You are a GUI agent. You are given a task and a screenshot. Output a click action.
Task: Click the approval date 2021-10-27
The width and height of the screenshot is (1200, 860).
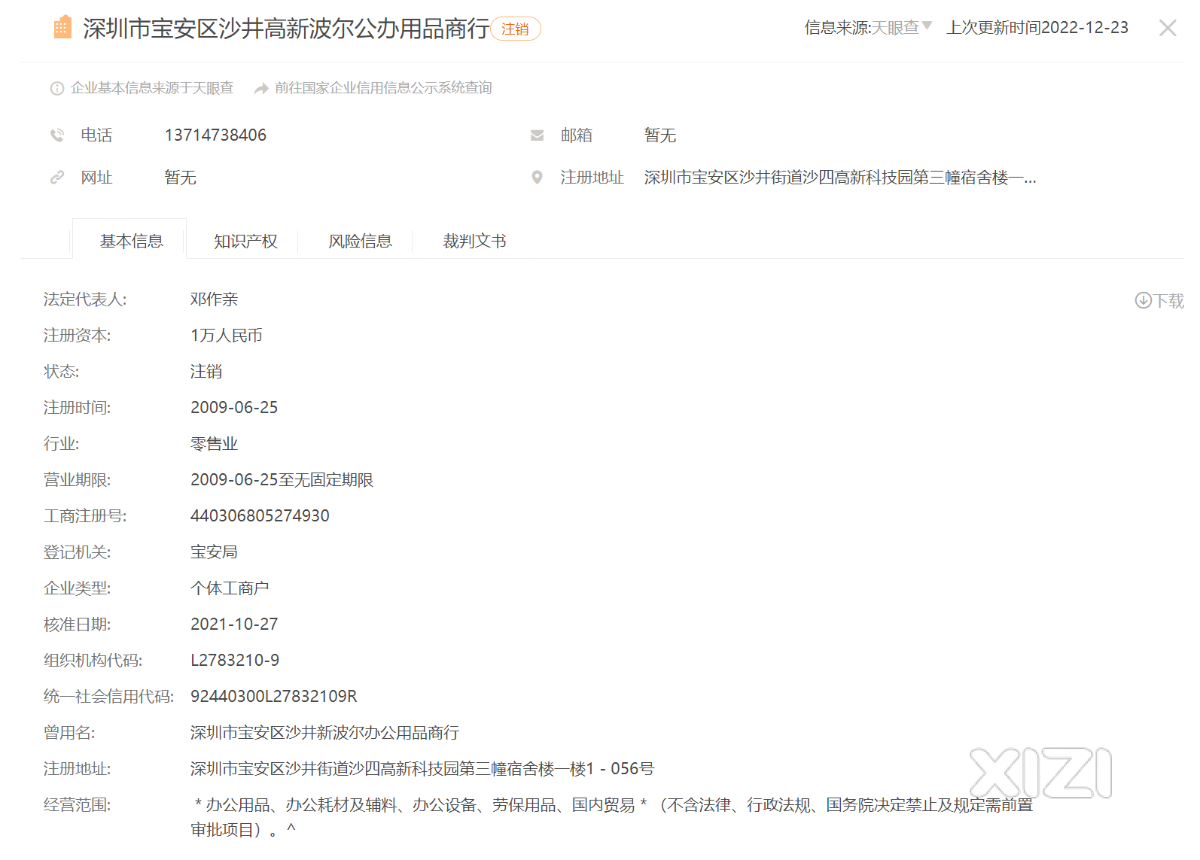pos(234,624)
